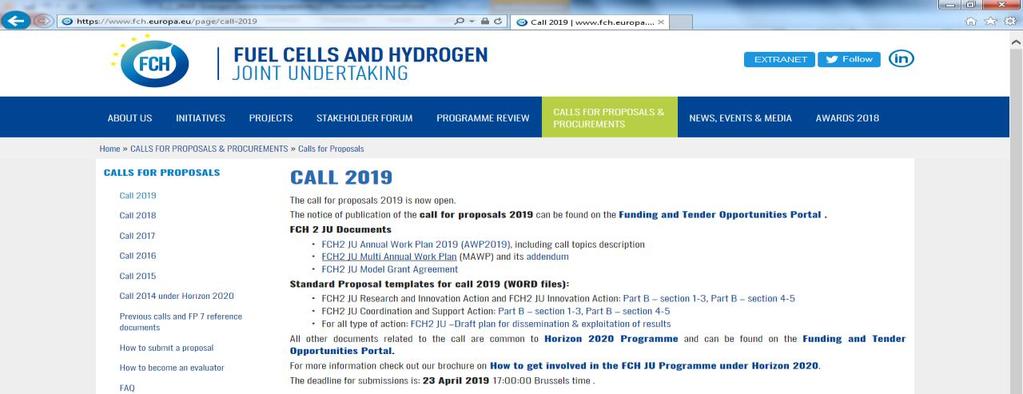The width and height of the screenshot is (1023, 394).
Task: Open the MAWP addendum link
Action: 547,257
